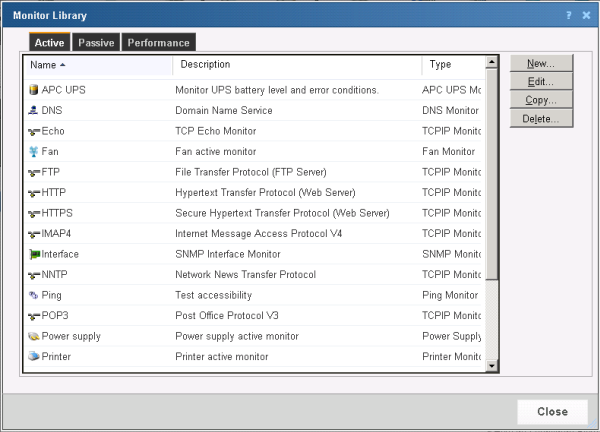Select the "Interface" monitor name
Viewport: 600px width, 432px height.
pos(60,254)
